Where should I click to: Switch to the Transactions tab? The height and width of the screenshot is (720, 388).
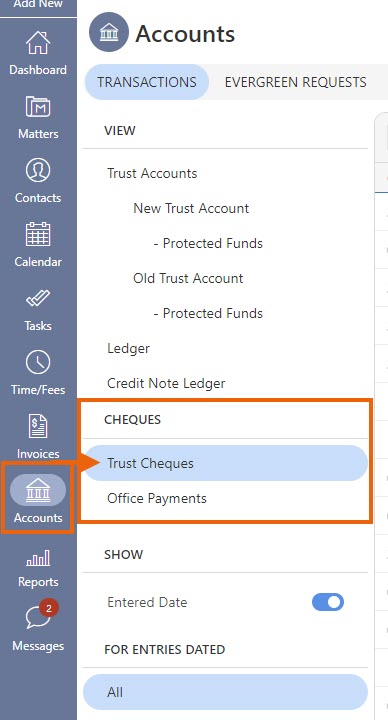tap(147, 82)
